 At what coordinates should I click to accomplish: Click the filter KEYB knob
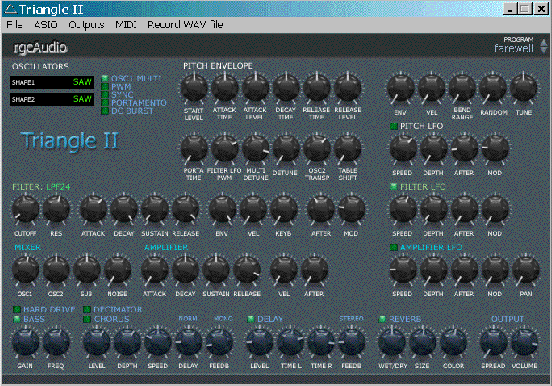pyautogui.click(x=284, y=210)
